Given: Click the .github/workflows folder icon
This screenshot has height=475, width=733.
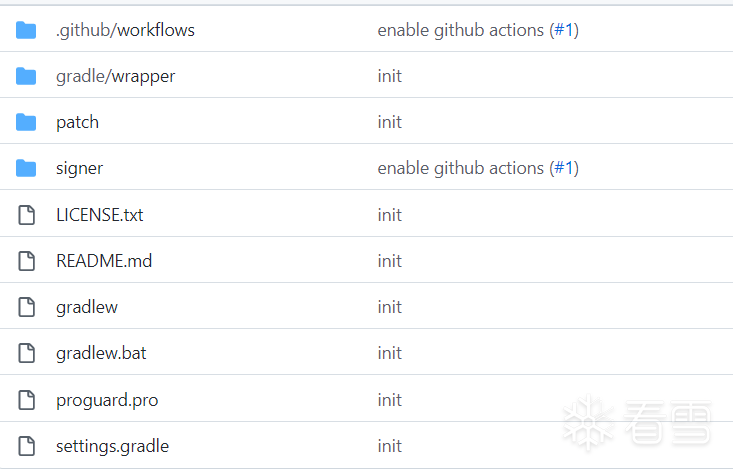Looking at the screenshot, I should (x=26, y=30).
